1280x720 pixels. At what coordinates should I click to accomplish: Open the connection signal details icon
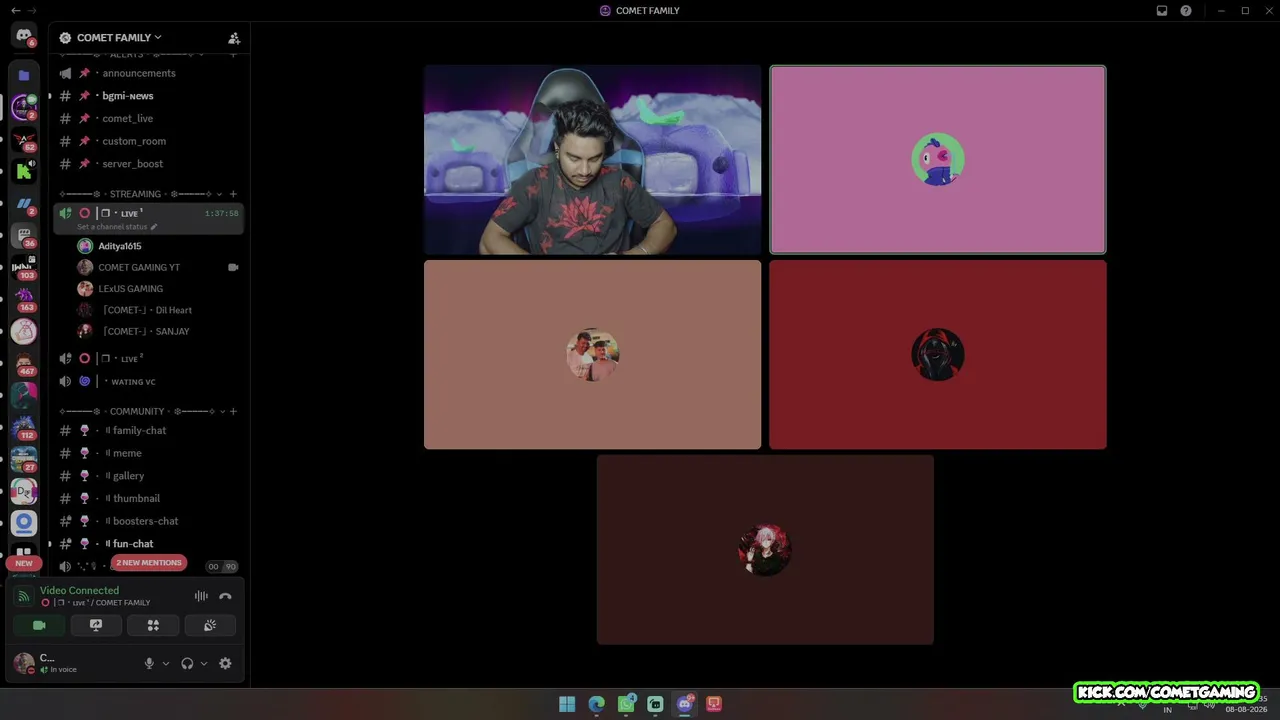pos(24,596)
